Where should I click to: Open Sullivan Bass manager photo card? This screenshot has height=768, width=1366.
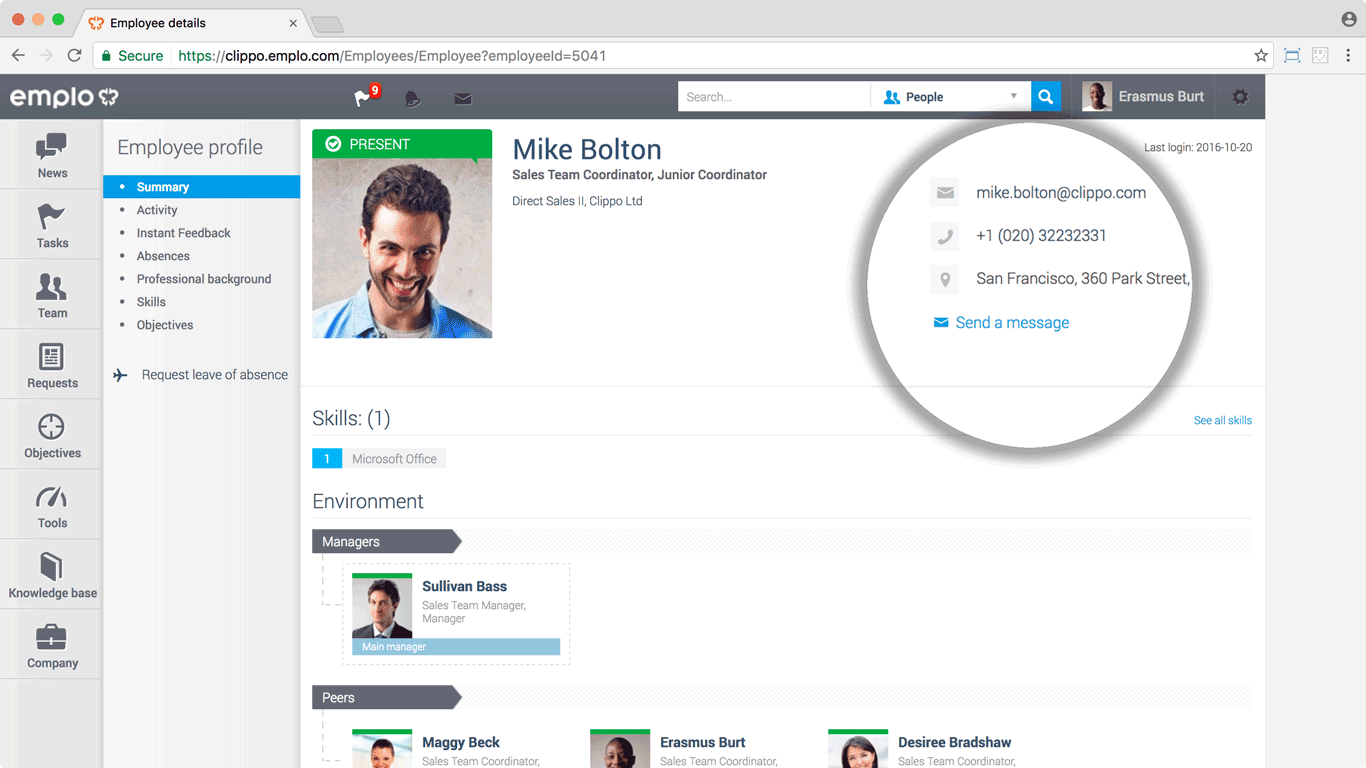point(382,606)
